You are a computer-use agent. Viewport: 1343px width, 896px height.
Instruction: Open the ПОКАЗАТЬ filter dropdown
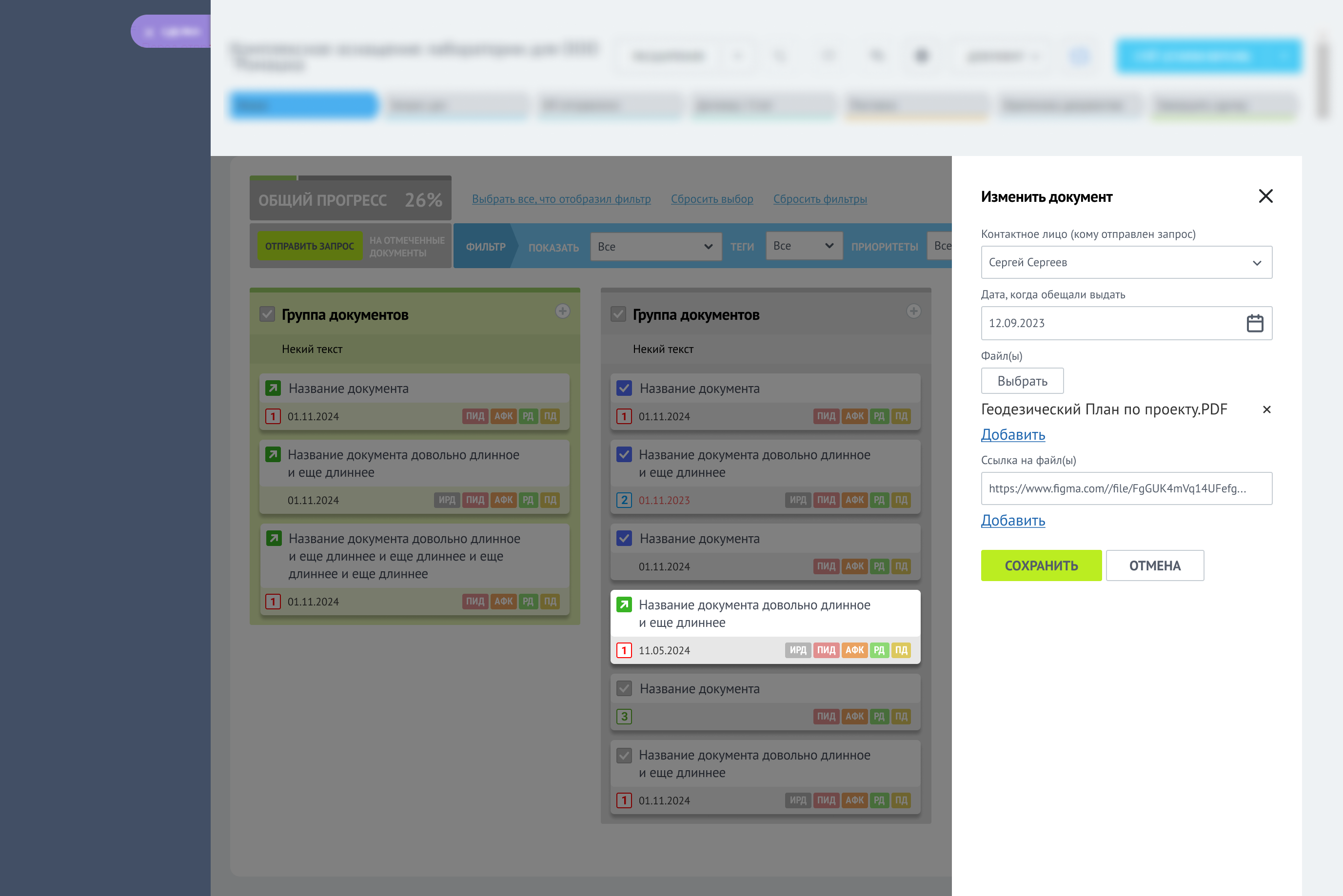(x=655, y=247)
